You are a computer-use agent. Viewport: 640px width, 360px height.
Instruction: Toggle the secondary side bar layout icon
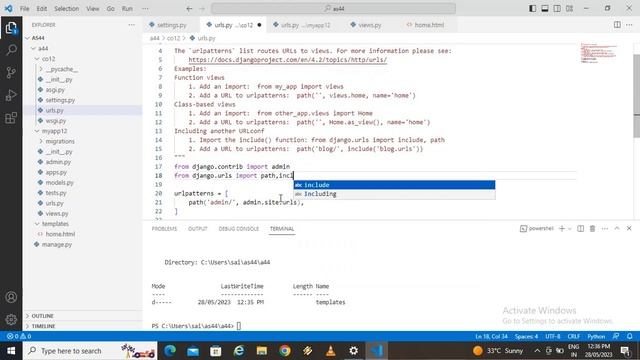[557, 9]
